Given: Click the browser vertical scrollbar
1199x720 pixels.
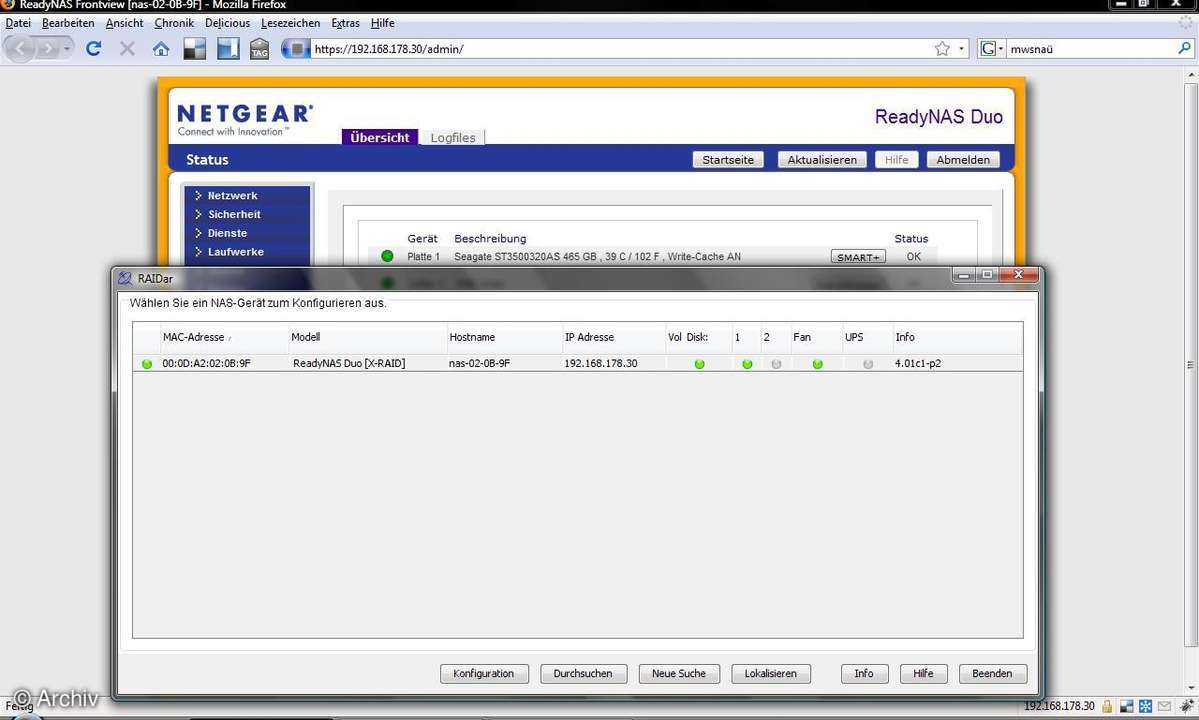Looking at the screenshot, I should pos(1191,364).
